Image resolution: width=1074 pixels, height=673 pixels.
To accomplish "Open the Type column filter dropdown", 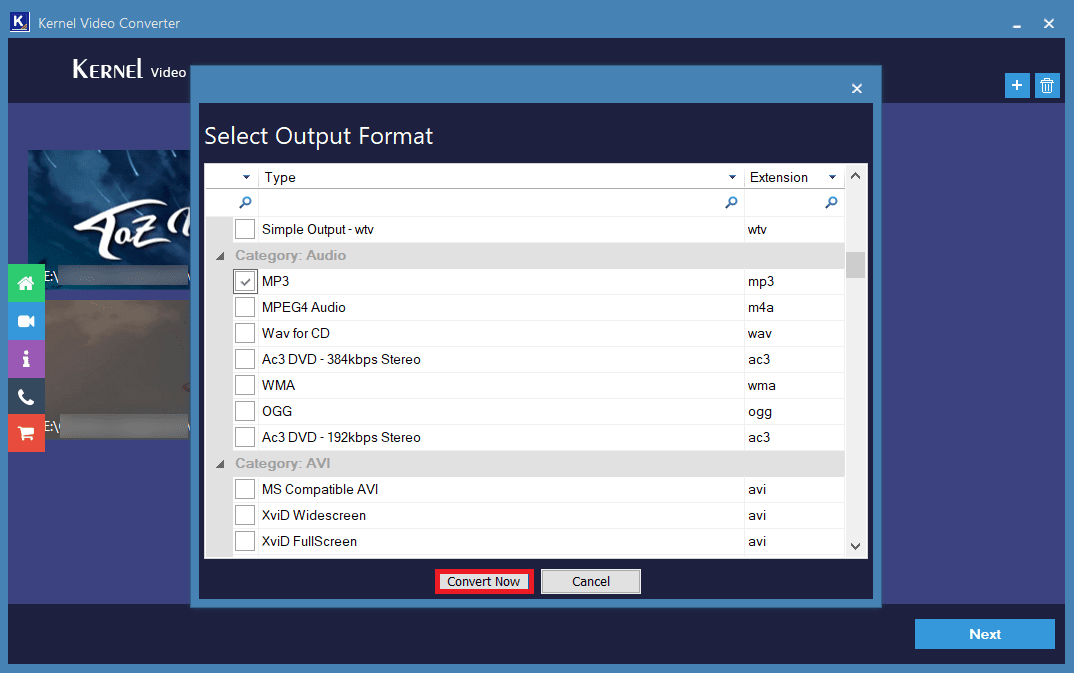I will coord(732,177).
